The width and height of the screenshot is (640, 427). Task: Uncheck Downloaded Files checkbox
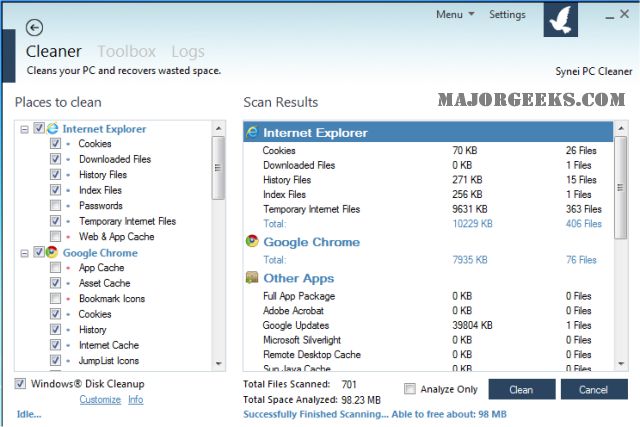56,159
